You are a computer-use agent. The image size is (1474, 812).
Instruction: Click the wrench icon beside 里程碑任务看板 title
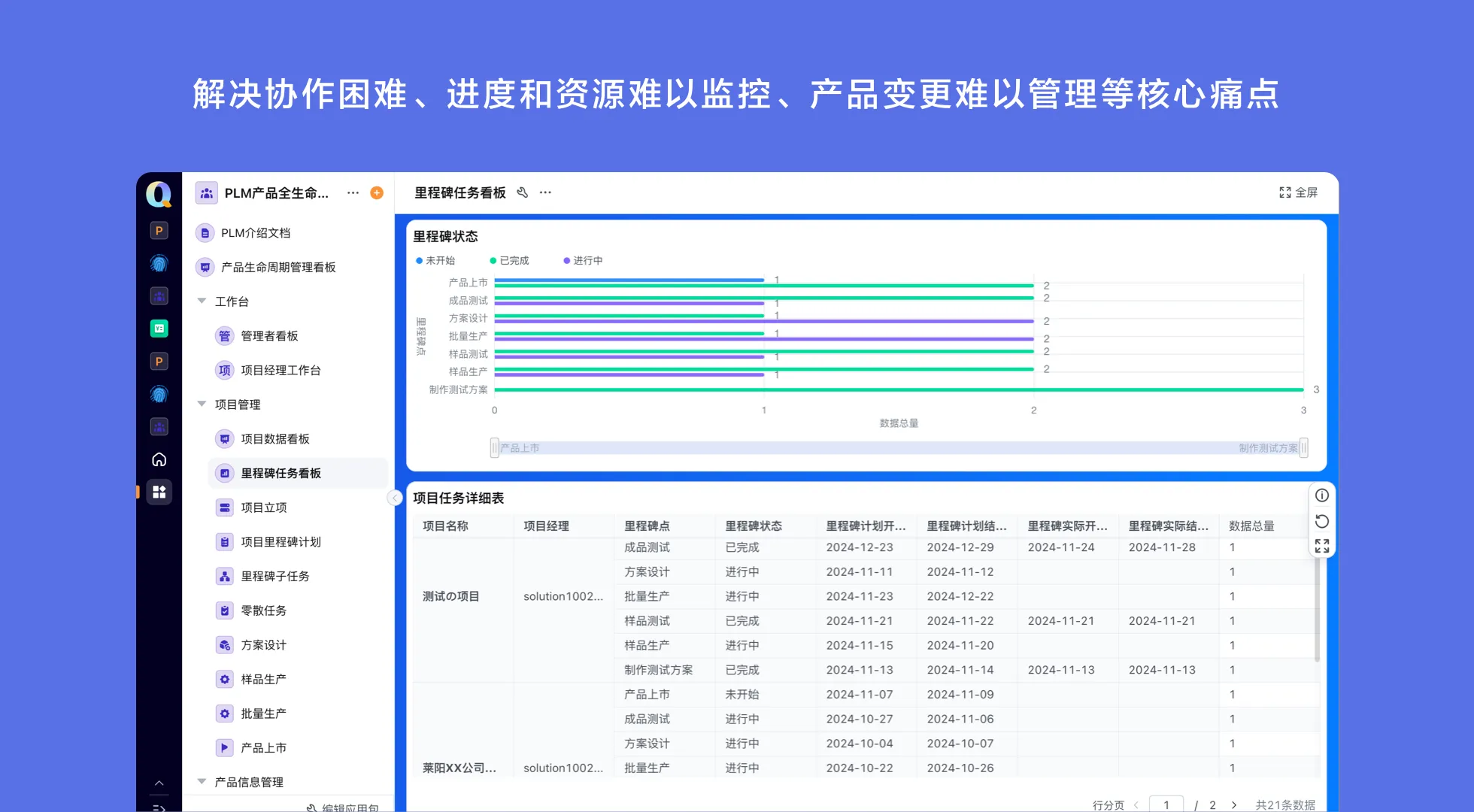point(523,192)
